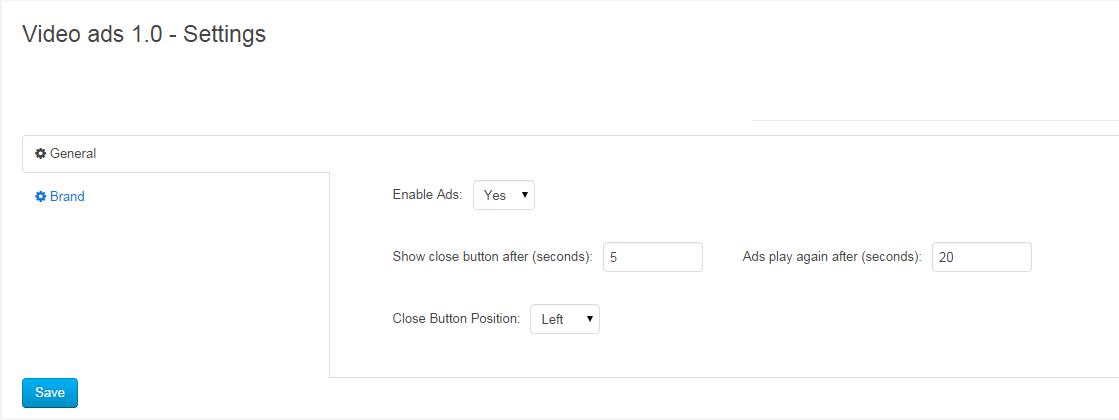Click the Ads play again after label
The height and width of the screenshot is (420, 1119).
click(x=831, y=257)
